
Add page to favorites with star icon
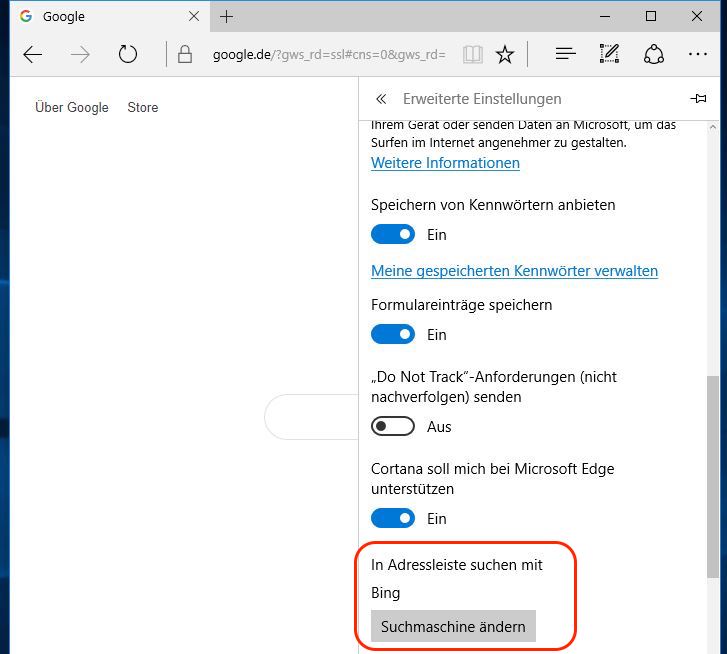[504, 55]
